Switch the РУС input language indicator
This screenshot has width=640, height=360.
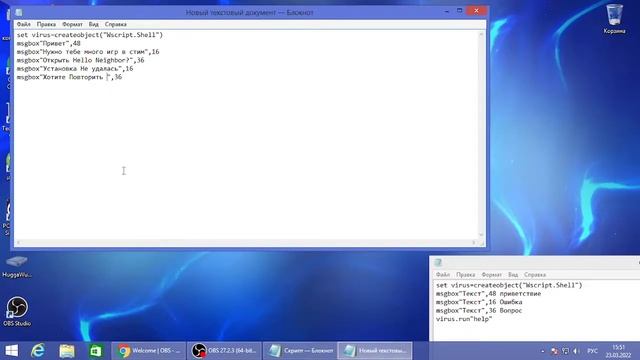(x=593, y=351)
